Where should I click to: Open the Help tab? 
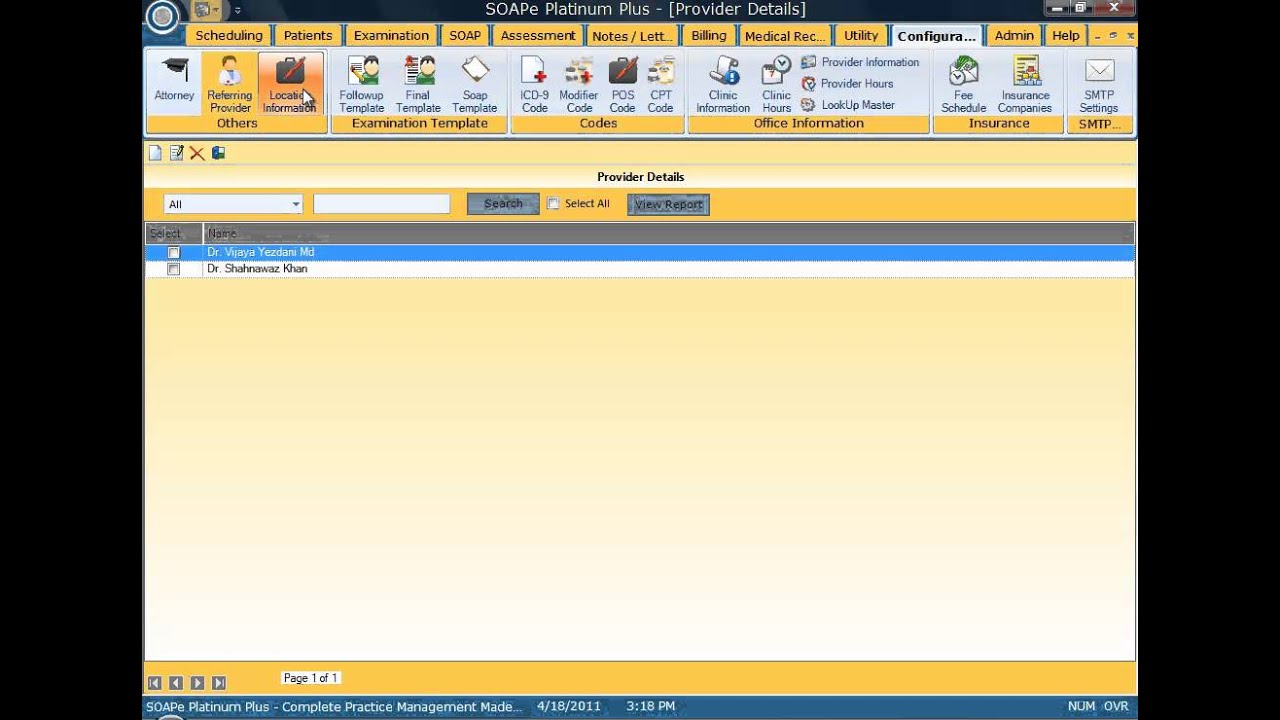[1066, 36]
